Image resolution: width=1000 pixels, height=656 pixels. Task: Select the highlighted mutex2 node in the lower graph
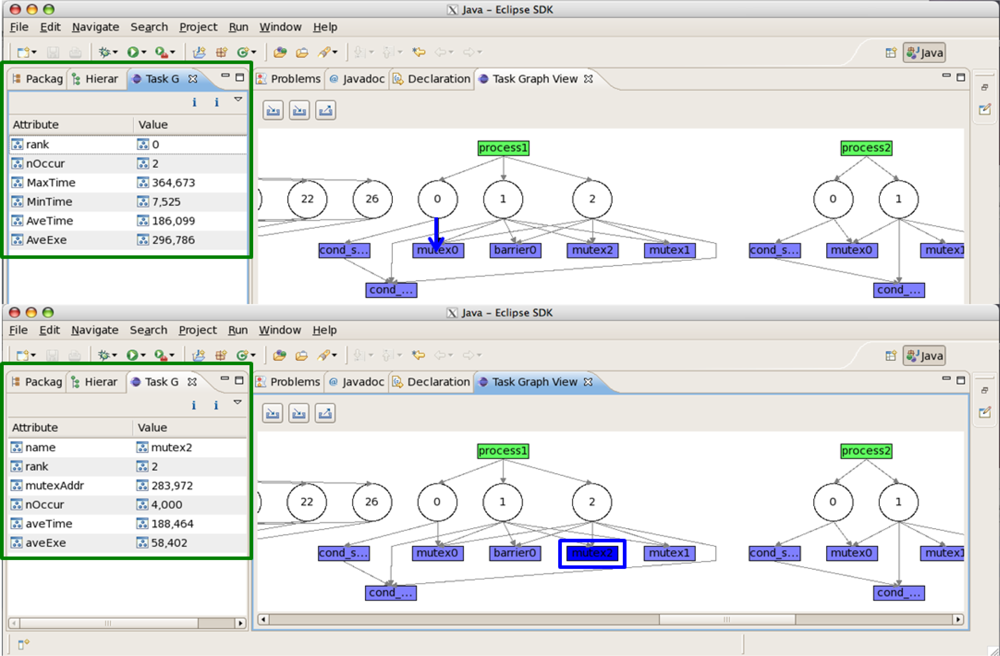point(592,553)
